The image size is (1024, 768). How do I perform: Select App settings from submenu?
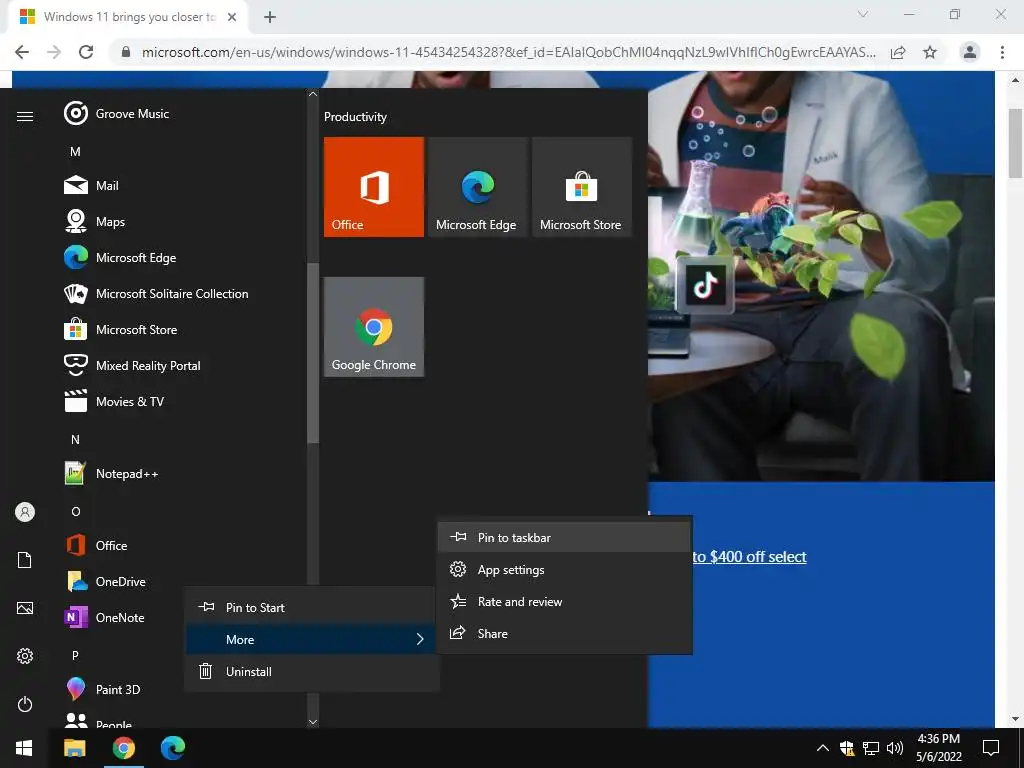564,569
